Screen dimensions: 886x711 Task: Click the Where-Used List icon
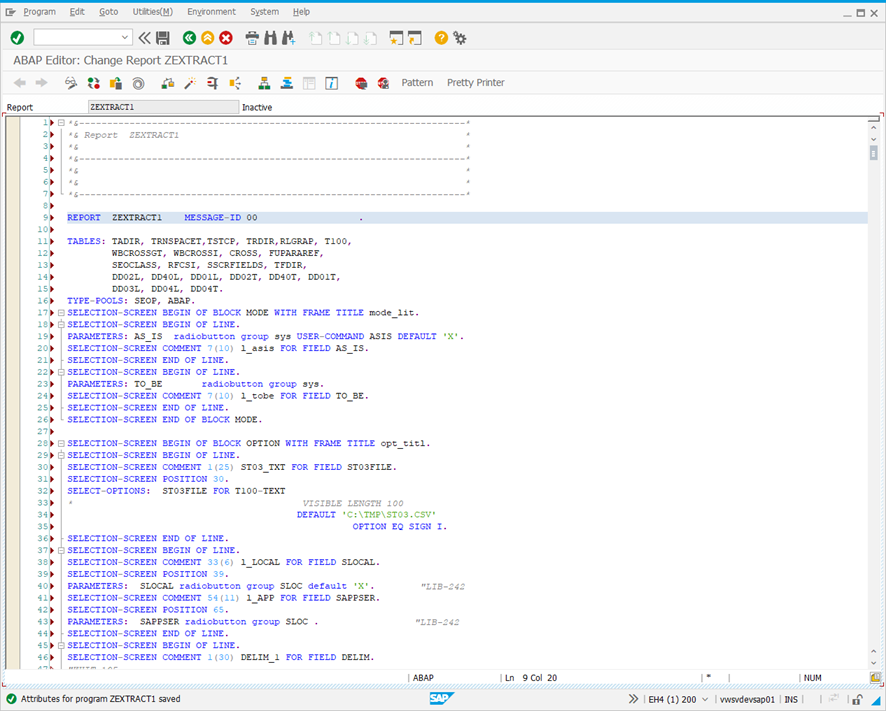coord(235,83)
